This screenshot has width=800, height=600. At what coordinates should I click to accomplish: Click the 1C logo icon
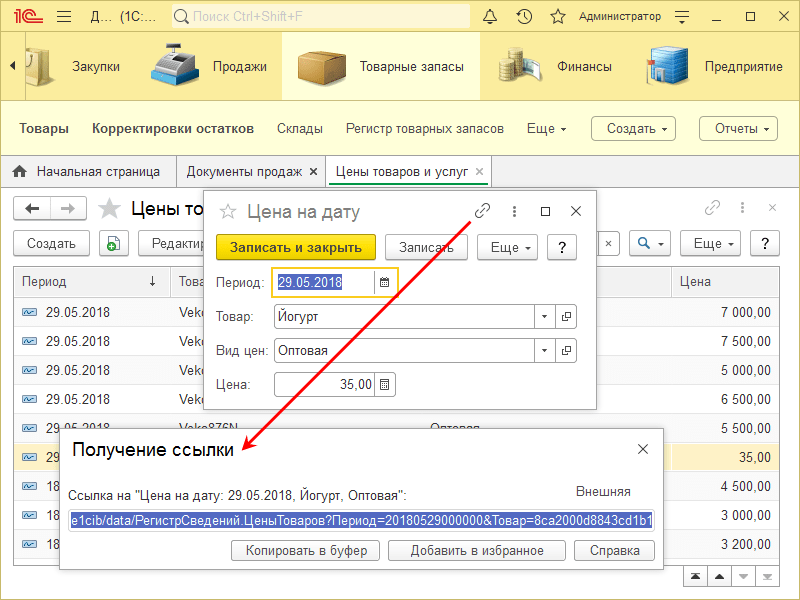point(28,17)
